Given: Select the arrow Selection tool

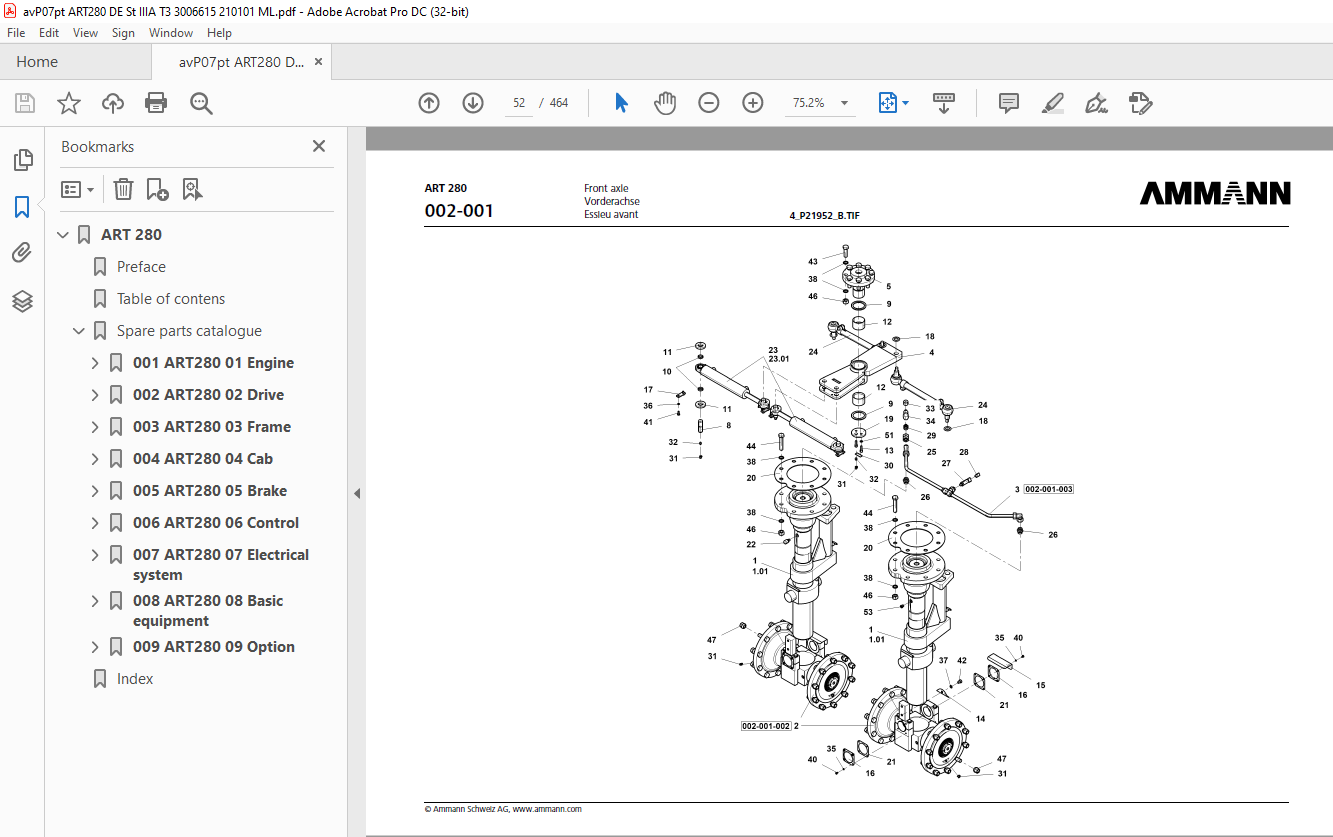Looking at the screenshot, I should click(621, 103).
